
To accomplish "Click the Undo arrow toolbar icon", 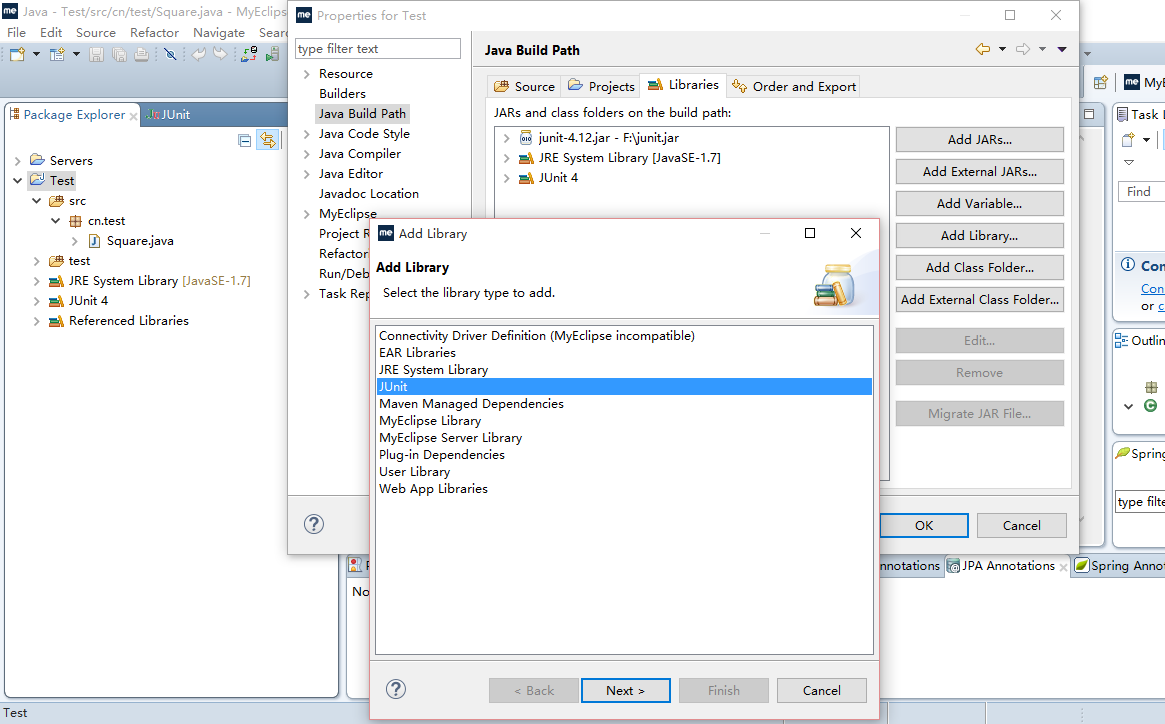I will click(198, 54).
